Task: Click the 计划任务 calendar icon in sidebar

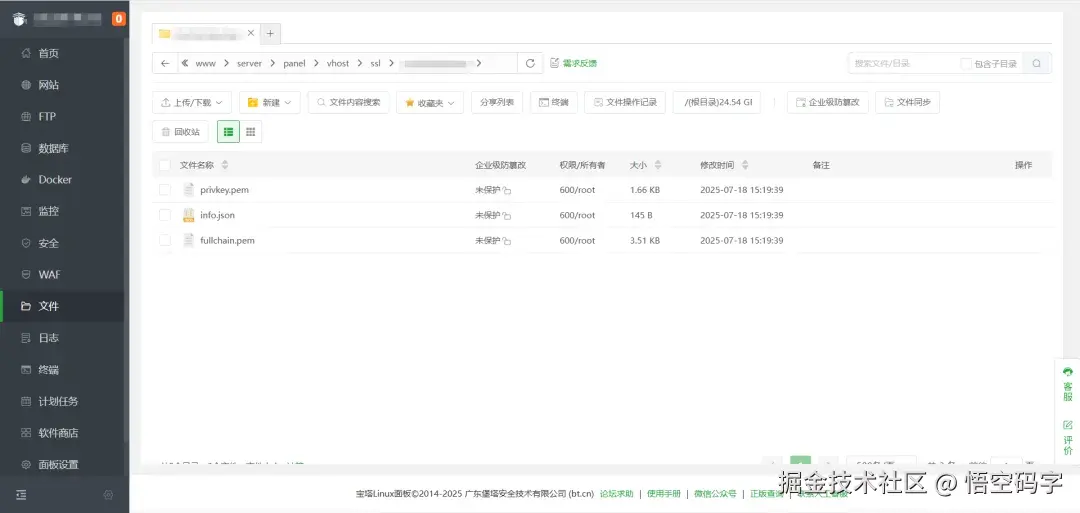Action: [x=26, y=401]
